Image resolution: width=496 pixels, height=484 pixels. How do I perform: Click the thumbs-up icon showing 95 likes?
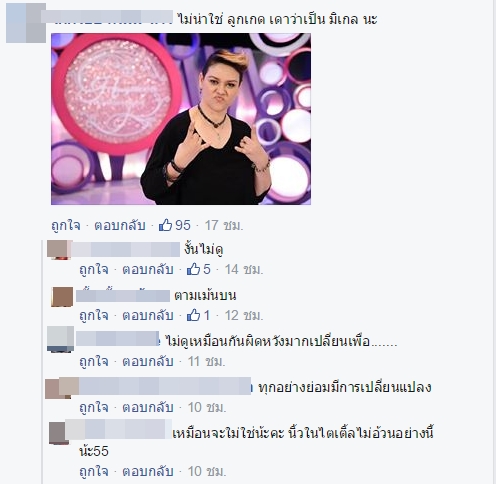point(165,225)
